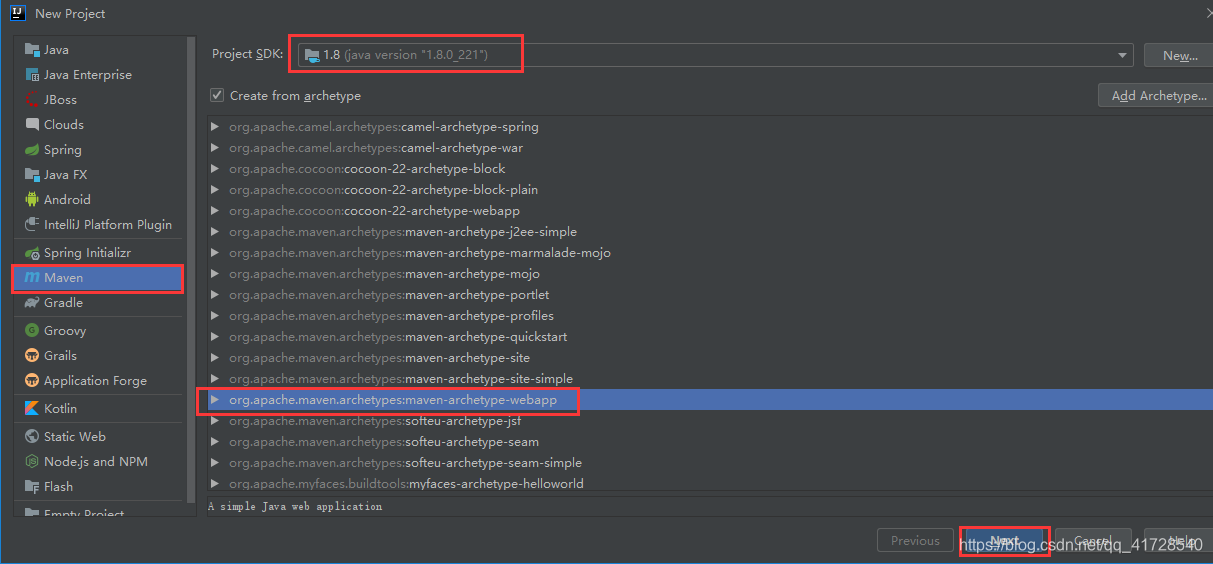
Task: Expand maven-archetype-quickstart node
Action: coord(215,337)
